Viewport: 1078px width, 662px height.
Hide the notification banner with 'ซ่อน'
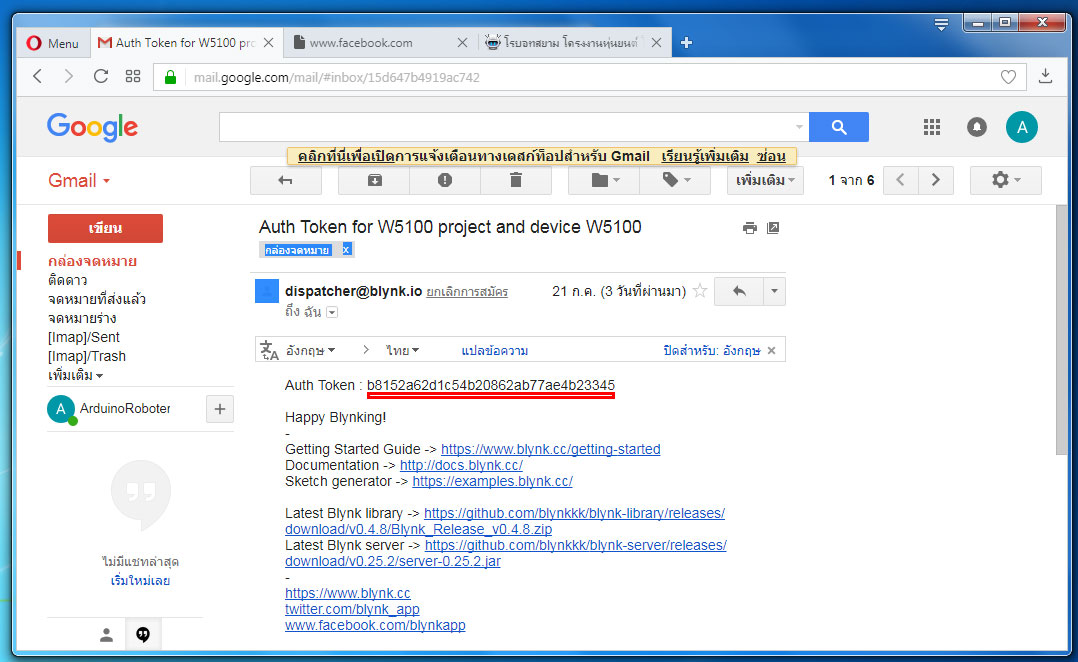[x=771, y=156]
